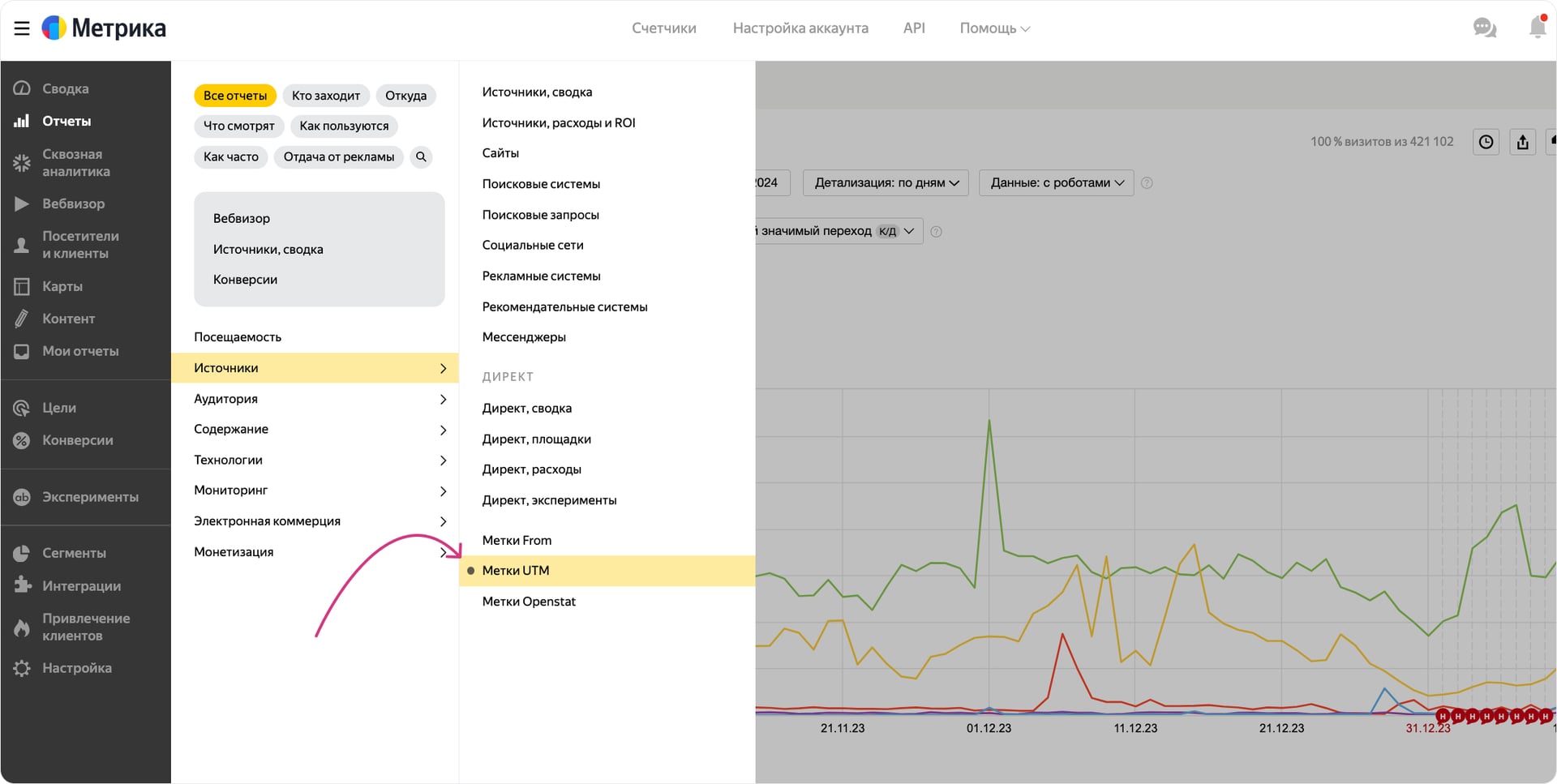The height and width of the screenshot is (784, 1557).
Task: Click the Счетчики link in header
Action: coord(663,28)
